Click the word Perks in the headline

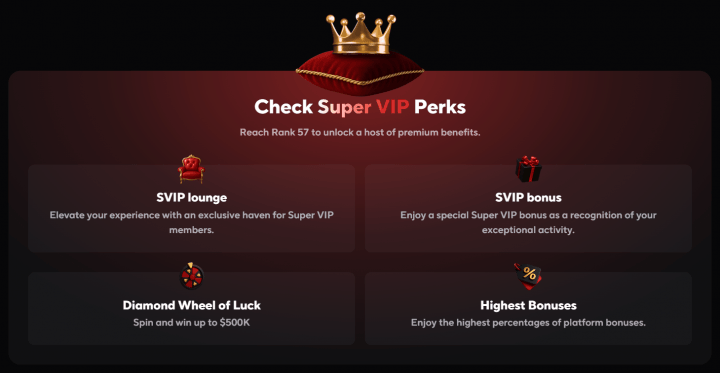pos(440,107)
